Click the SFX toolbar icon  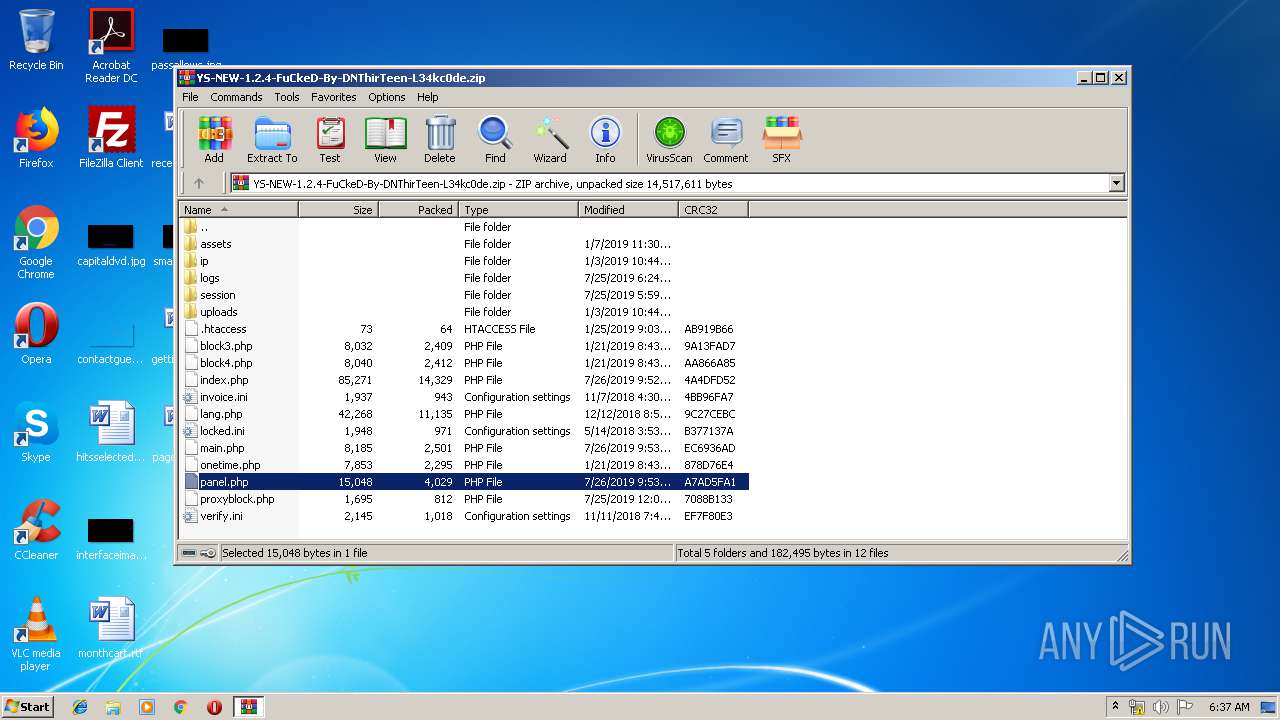click(x=781, y=139)
